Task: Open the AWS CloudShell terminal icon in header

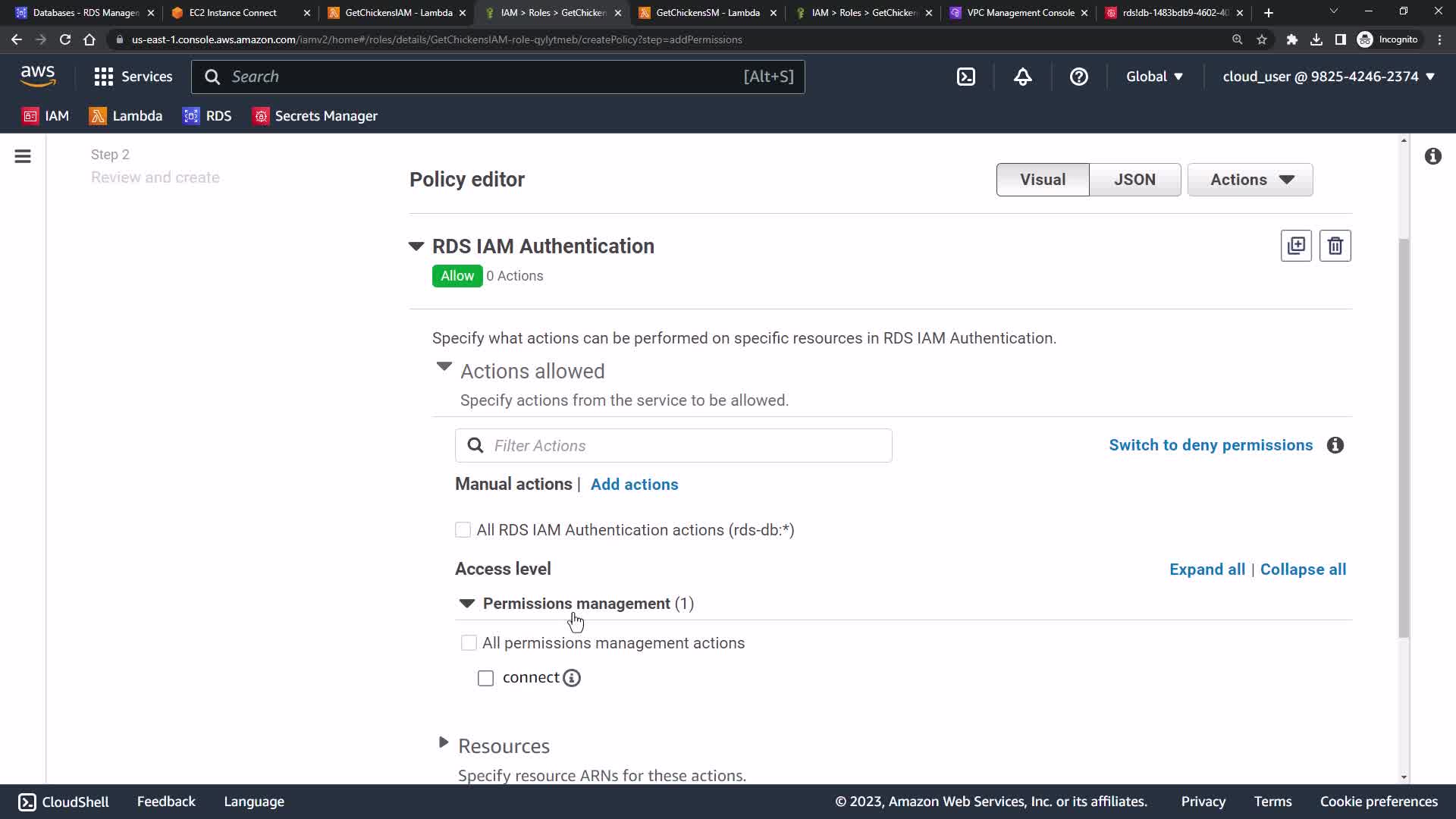Action: tap(966, 77)
